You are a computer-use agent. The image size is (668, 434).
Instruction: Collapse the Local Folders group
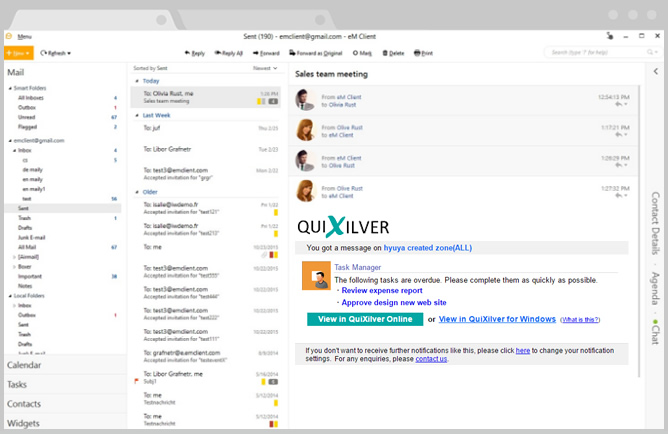(10, 296)
